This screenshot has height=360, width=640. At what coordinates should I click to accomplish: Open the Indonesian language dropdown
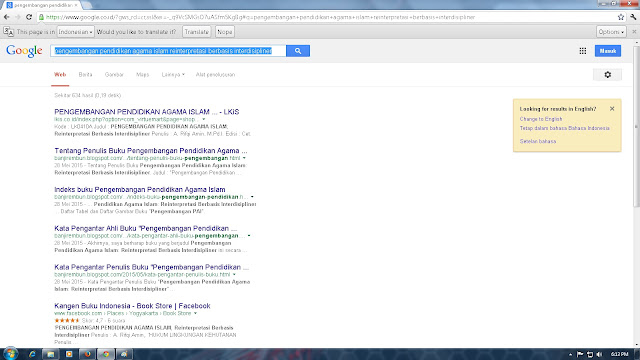[75, 32]
